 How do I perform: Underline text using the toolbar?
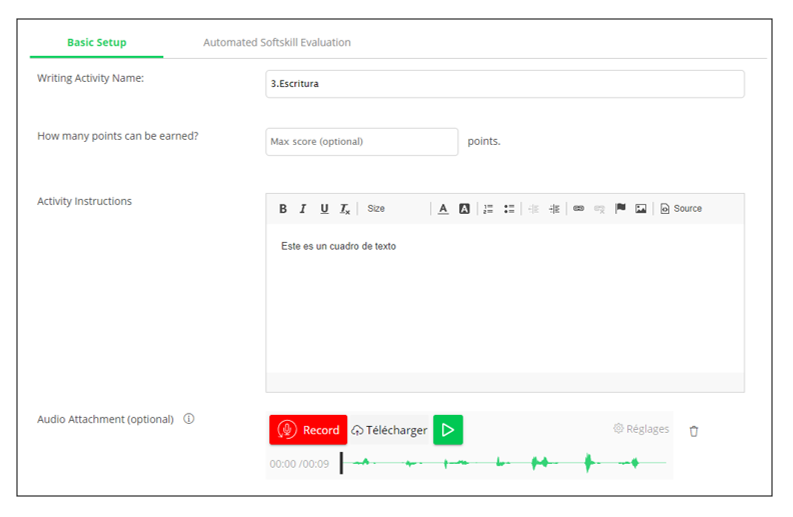[x=324, y=209]
